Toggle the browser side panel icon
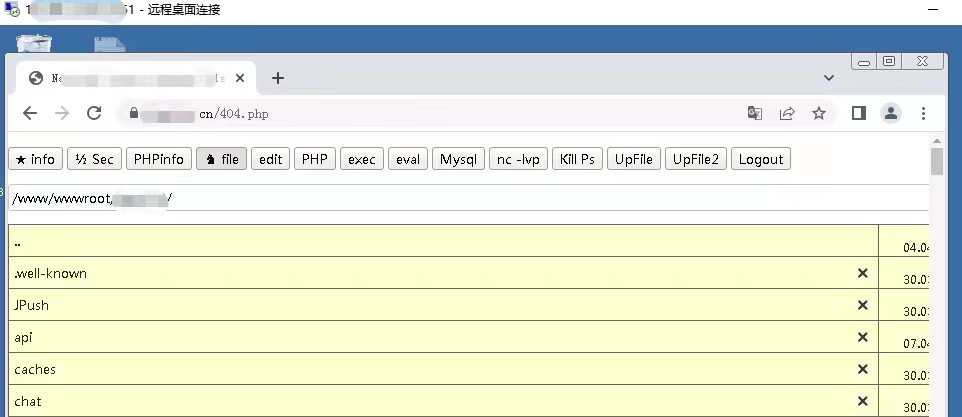The width and height of the screenshot is (962, 417). (x=859, y=113)
